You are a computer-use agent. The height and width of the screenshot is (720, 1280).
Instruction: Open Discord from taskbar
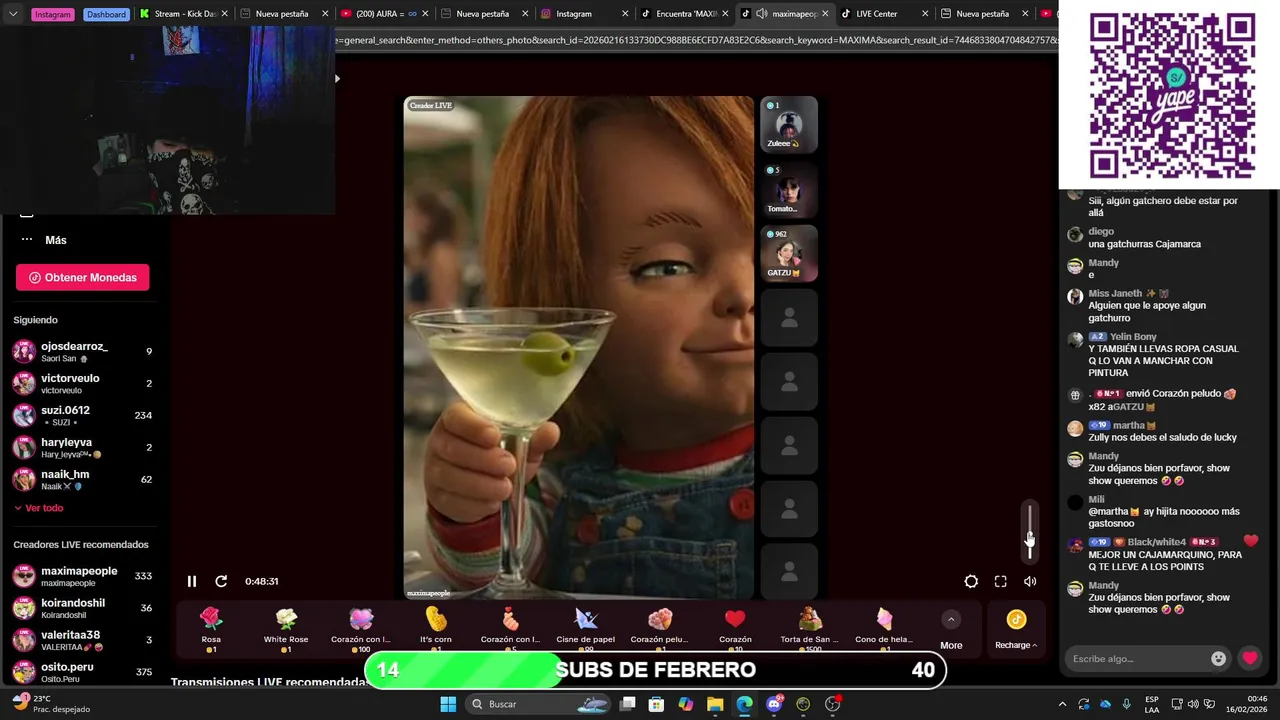coord(774,704)
